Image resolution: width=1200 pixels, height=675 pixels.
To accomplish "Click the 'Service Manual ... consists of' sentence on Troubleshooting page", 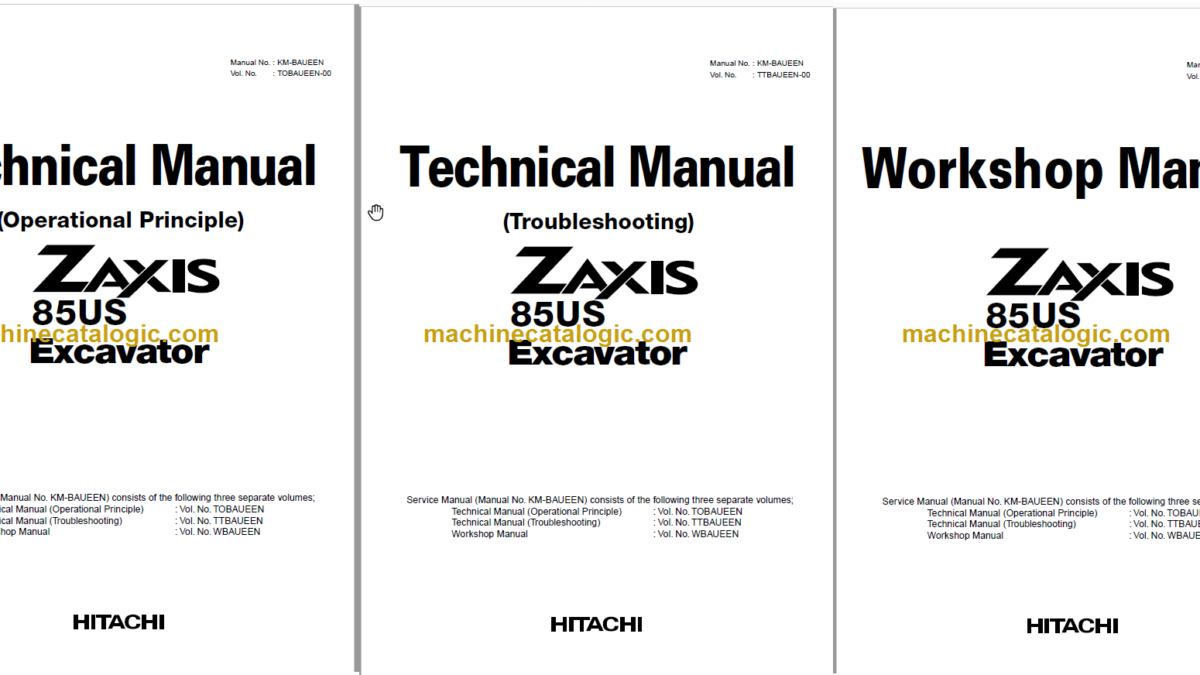I will pyautogui.click(x=600, y=500).
